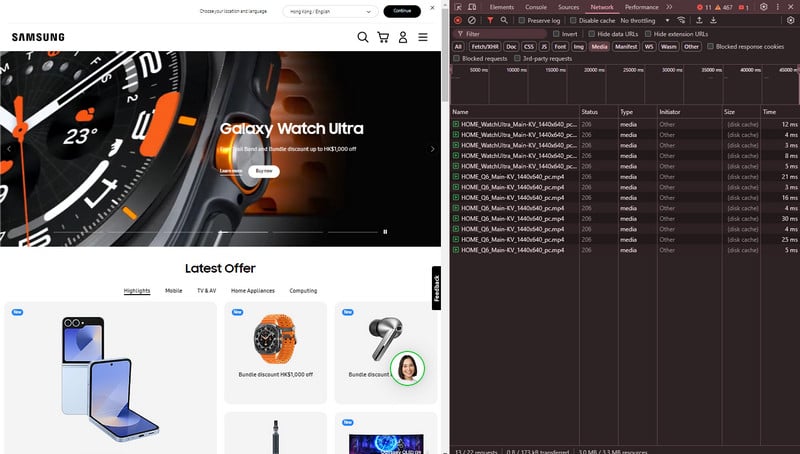Check Blocked requests checkbox
The height and width of the screenshot is (454, 800).
(x=457, y=59)
